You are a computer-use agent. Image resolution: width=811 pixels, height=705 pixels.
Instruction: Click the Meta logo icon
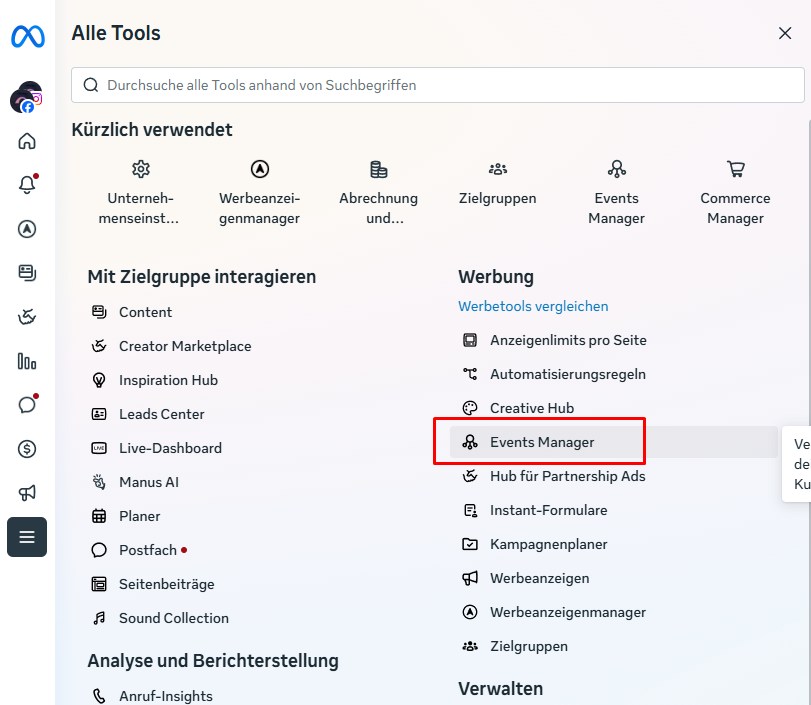pos(28,37)
